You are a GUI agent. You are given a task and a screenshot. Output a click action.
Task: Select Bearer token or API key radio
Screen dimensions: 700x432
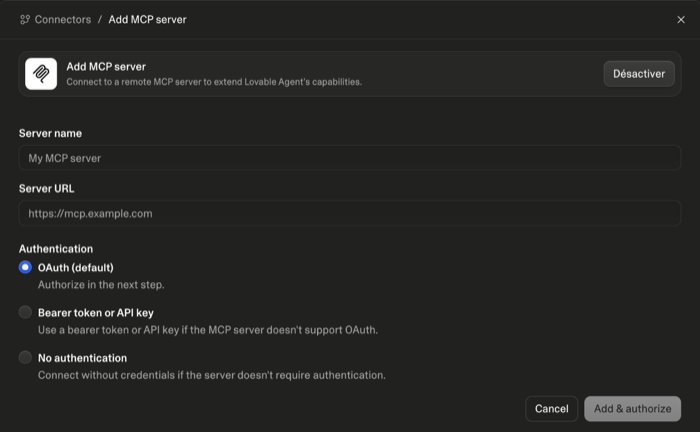(x=25, y=312)
